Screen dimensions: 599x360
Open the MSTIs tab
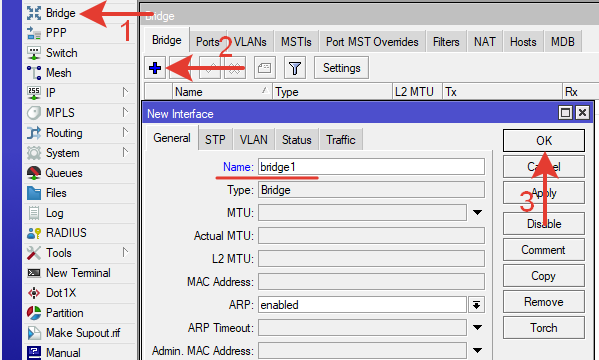click(x=296, y=42)
